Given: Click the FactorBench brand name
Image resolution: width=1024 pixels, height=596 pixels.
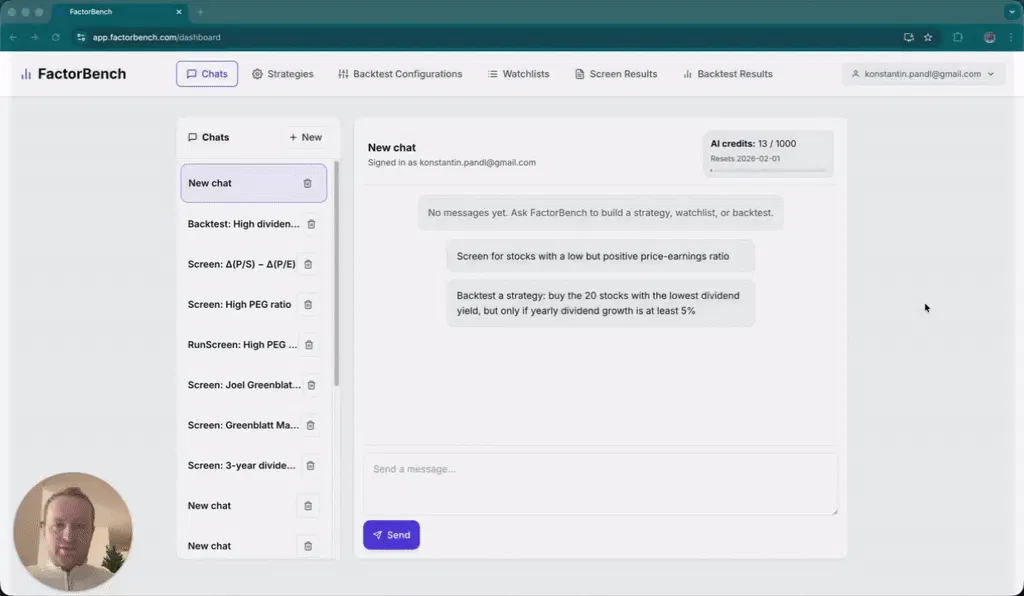Looking at the screenshot, I should click(x=82, y=74).
